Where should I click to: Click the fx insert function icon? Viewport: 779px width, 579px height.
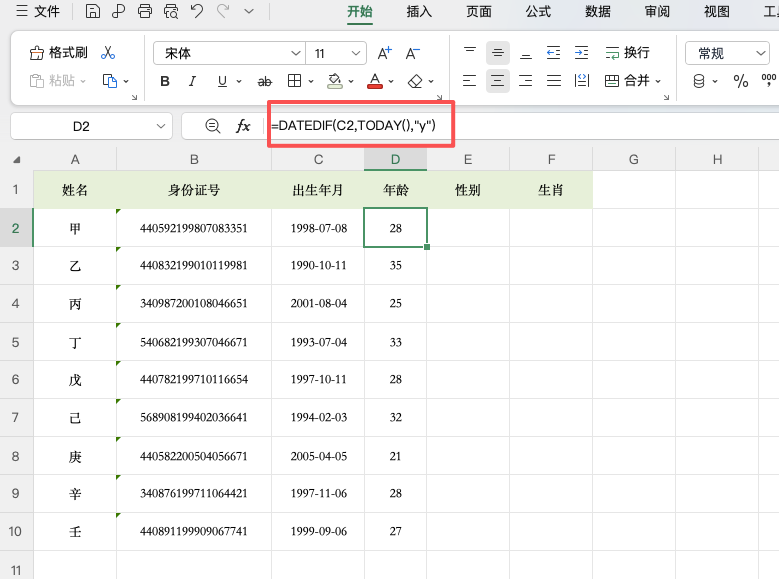point(243,126)
